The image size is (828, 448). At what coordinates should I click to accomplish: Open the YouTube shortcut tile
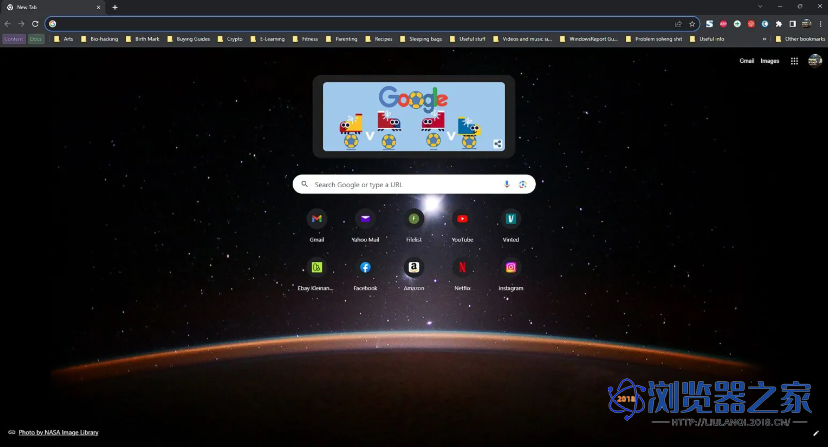pos(463,226)
